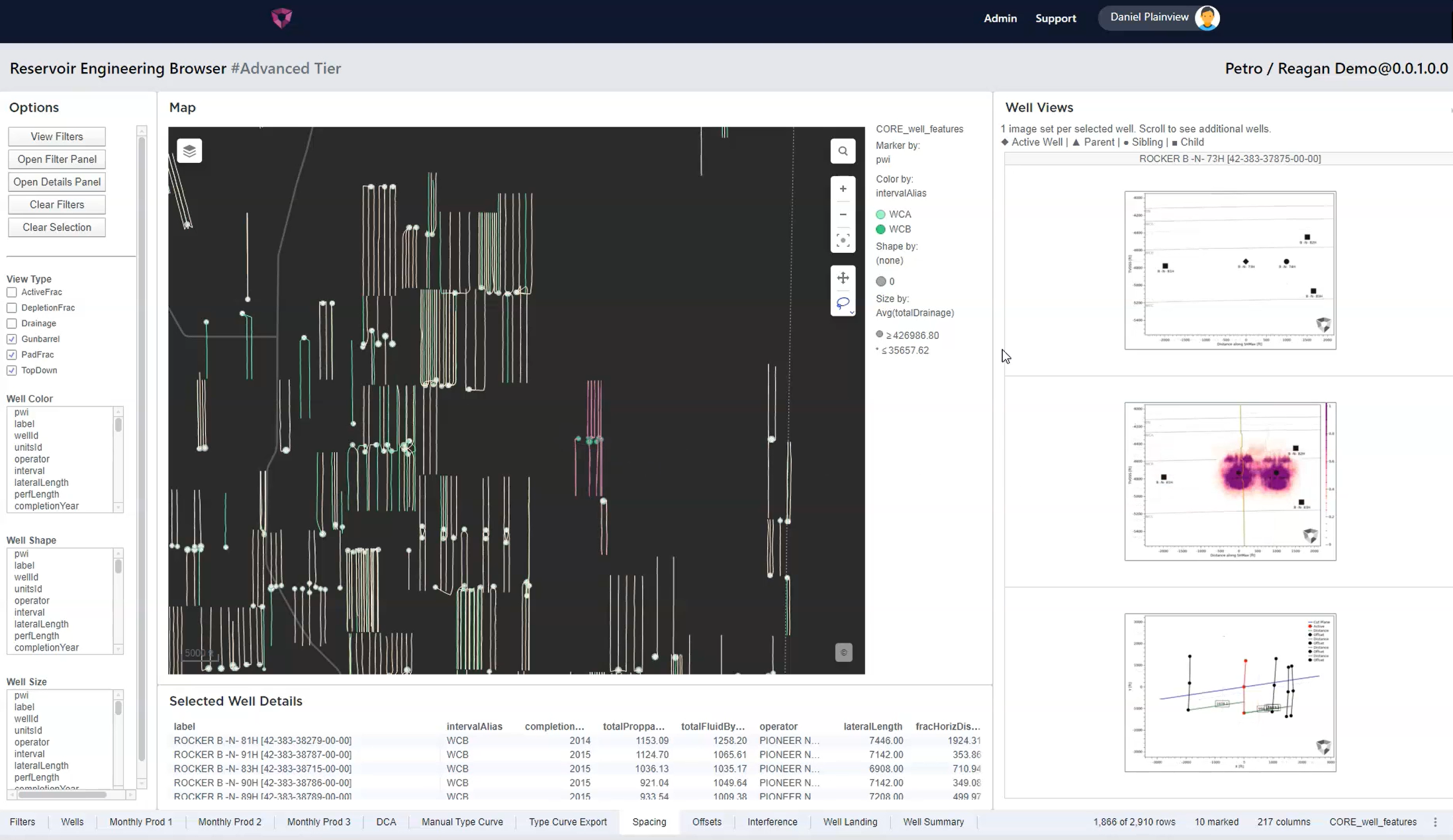Activate the lasso selection tool
This screenshot has width=1453, height=840.
coord(842,303)
